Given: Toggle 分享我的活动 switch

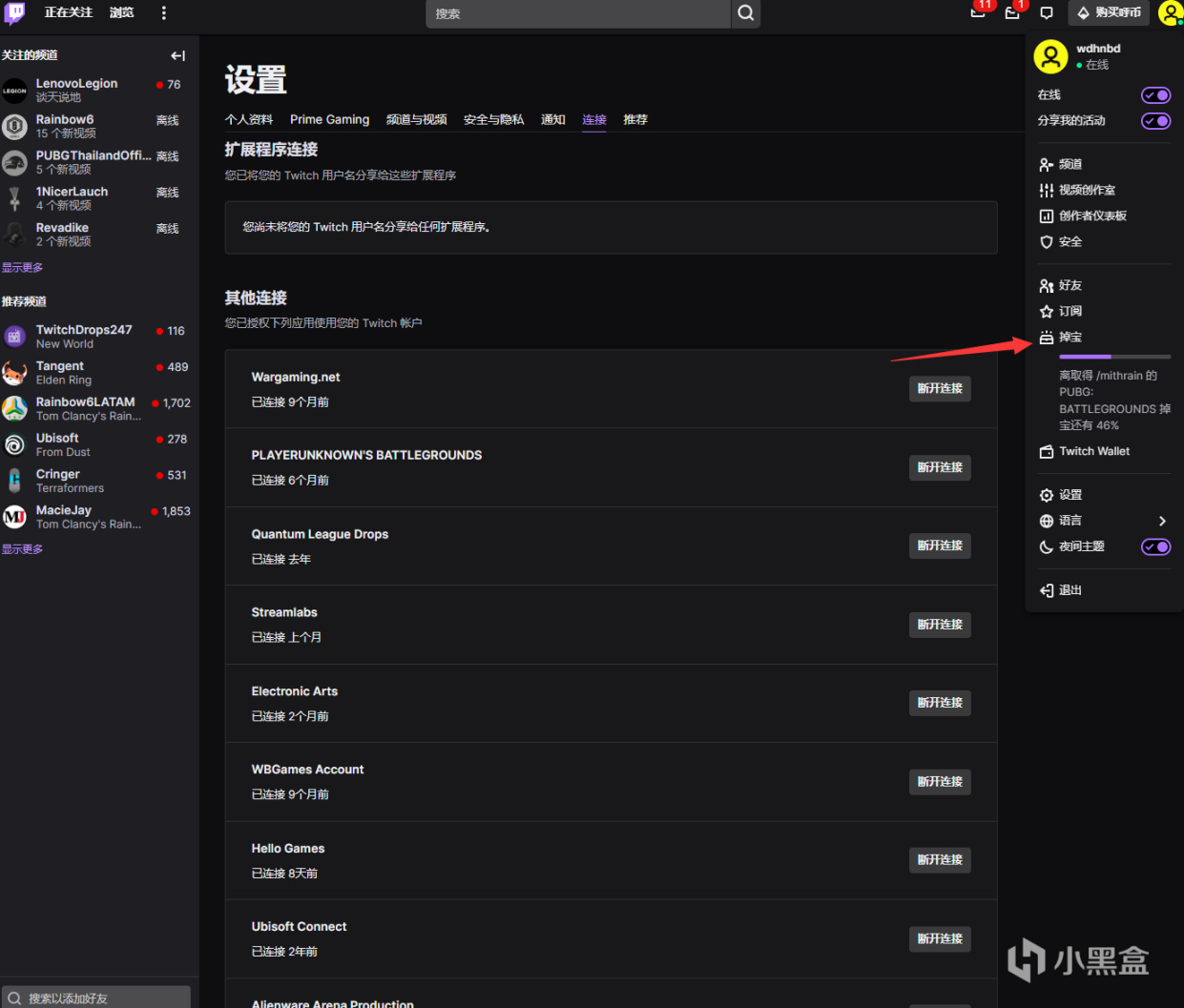Looking at the screenshot, I should (1156, 121).
